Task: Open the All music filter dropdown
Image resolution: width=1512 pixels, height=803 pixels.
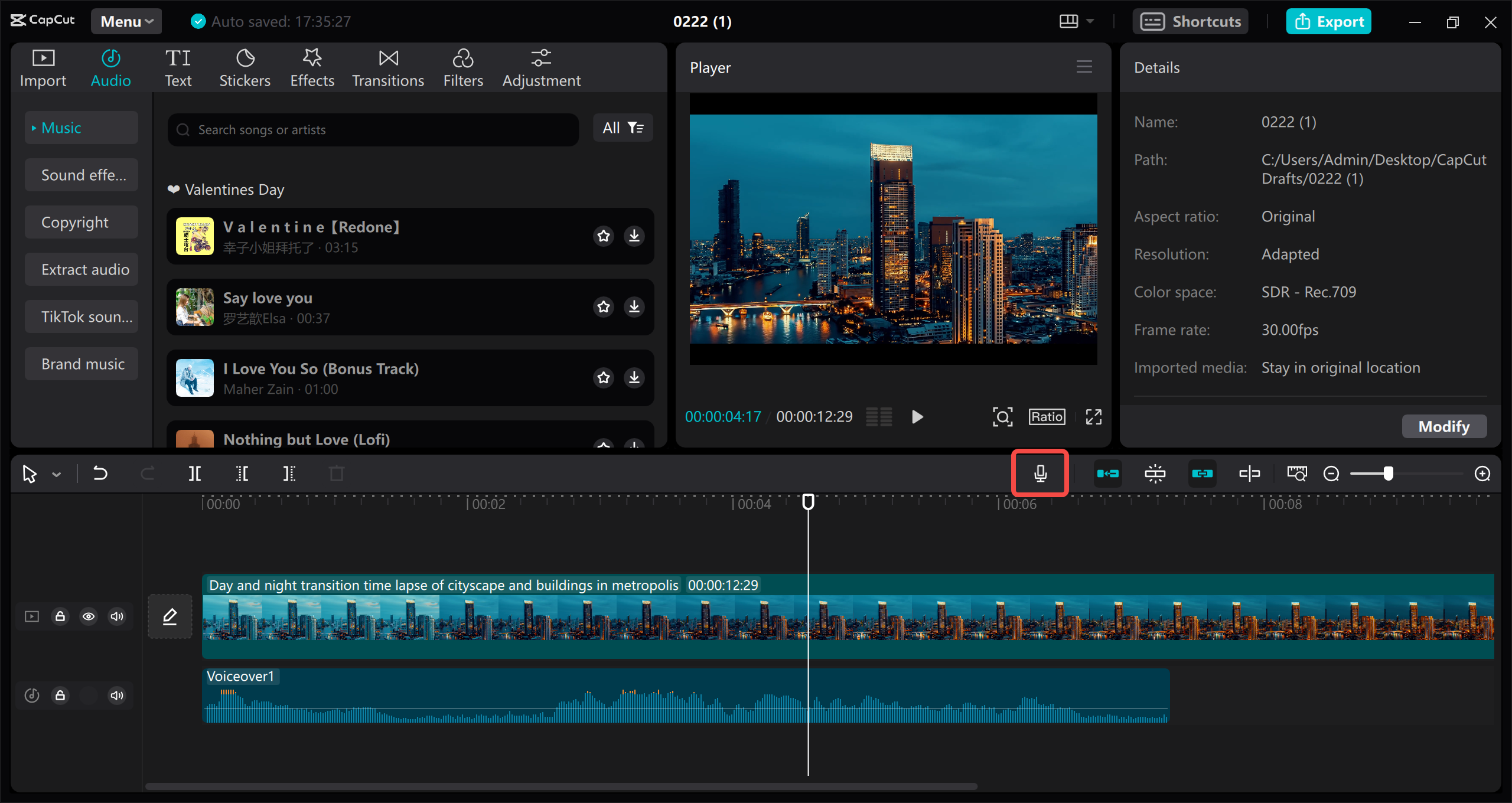Action: 623,127
